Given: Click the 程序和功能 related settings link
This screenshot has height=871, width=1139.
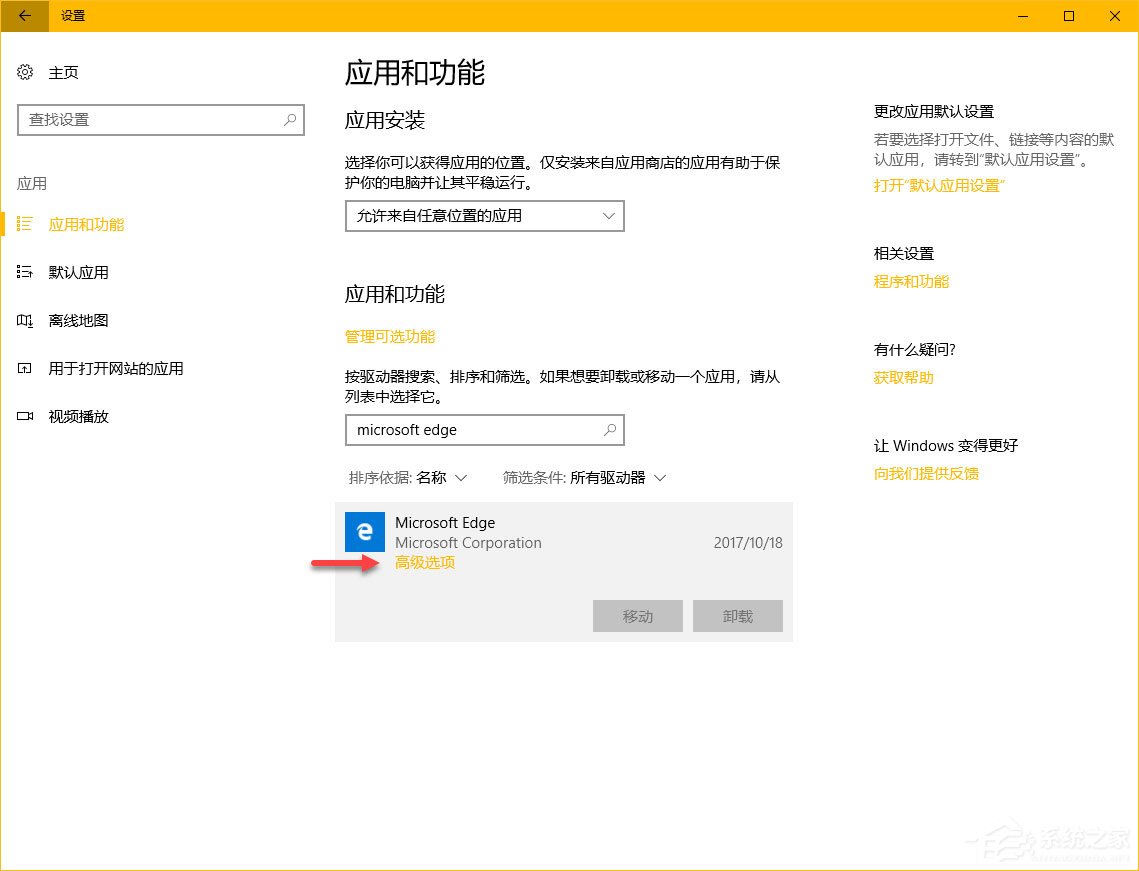Looking at the screenshot, I should click(910, 281).
